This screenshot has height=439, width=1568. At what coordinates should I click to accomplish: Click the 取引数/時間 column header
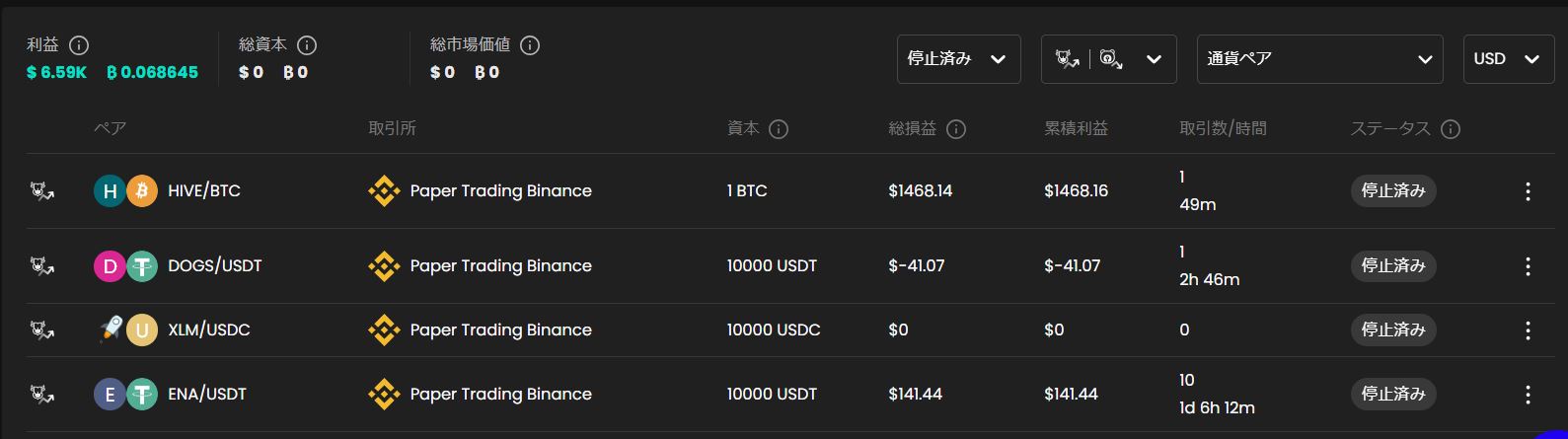point(1223,129)
